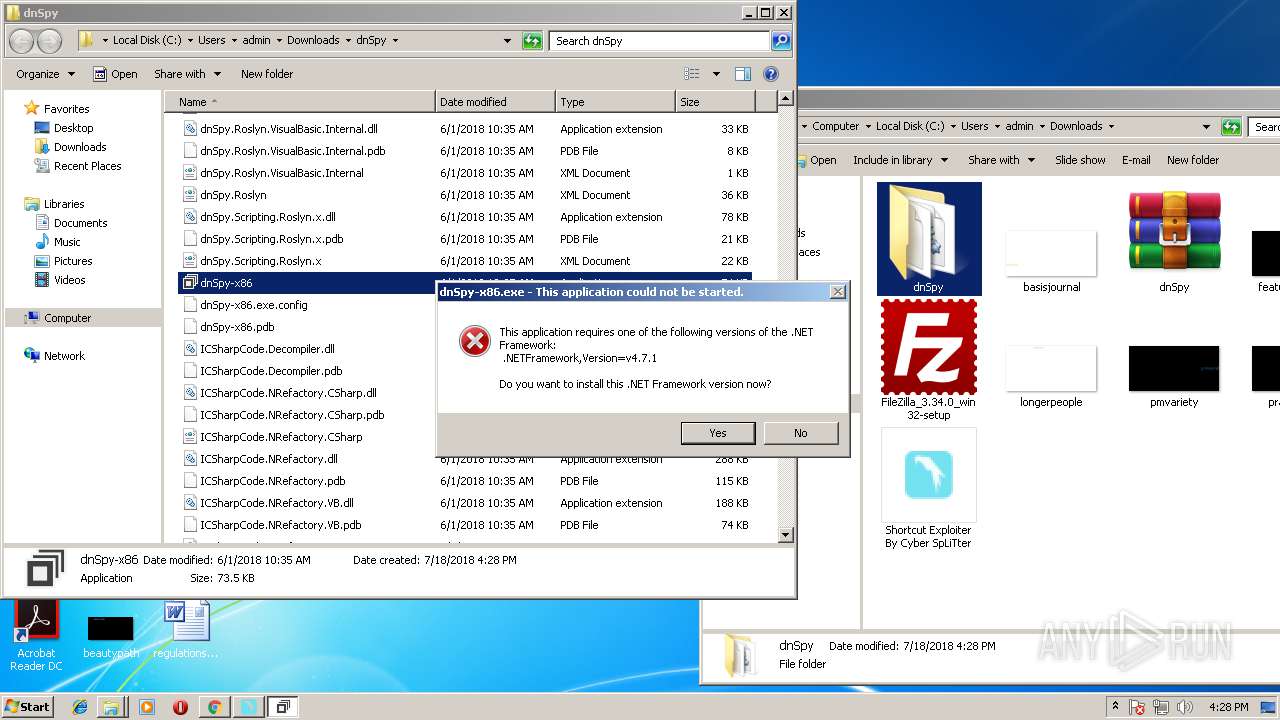The image size is (1280, 720).
Task: Click the search magnifier icon
Action: [781, 41]
